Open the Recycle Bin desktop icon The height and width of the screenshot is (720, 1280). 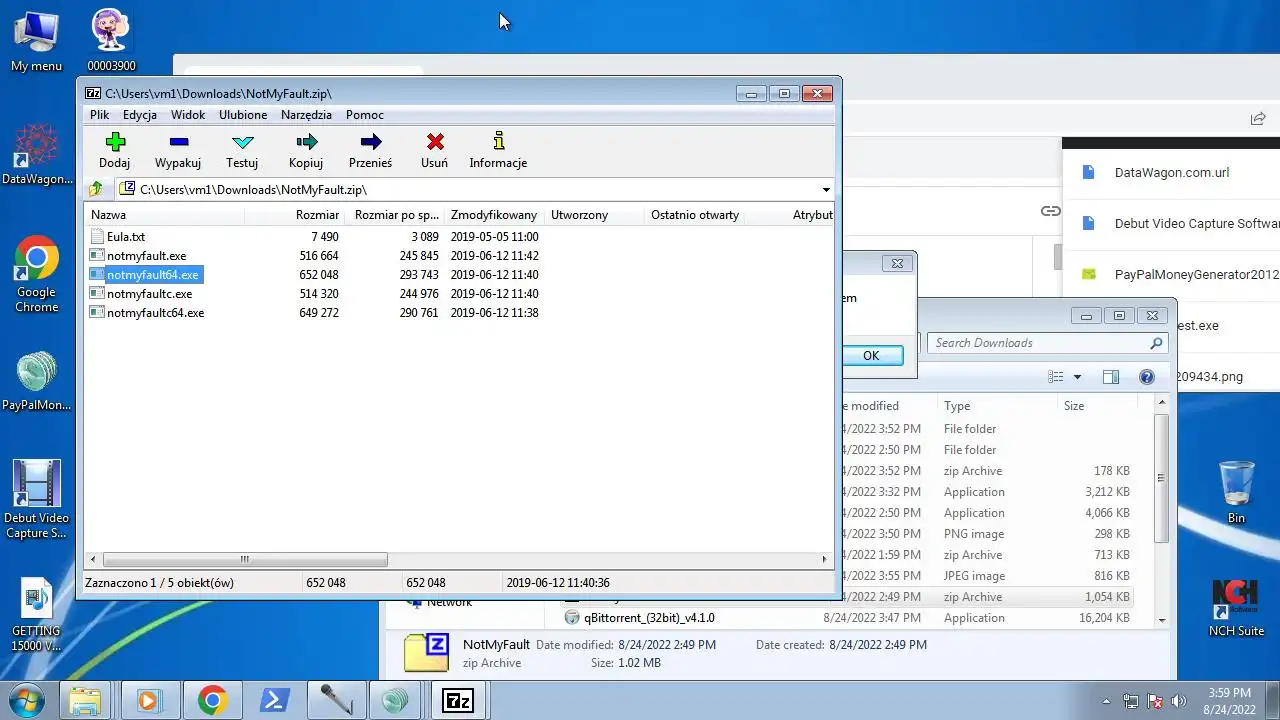(x=1237, y=492)
